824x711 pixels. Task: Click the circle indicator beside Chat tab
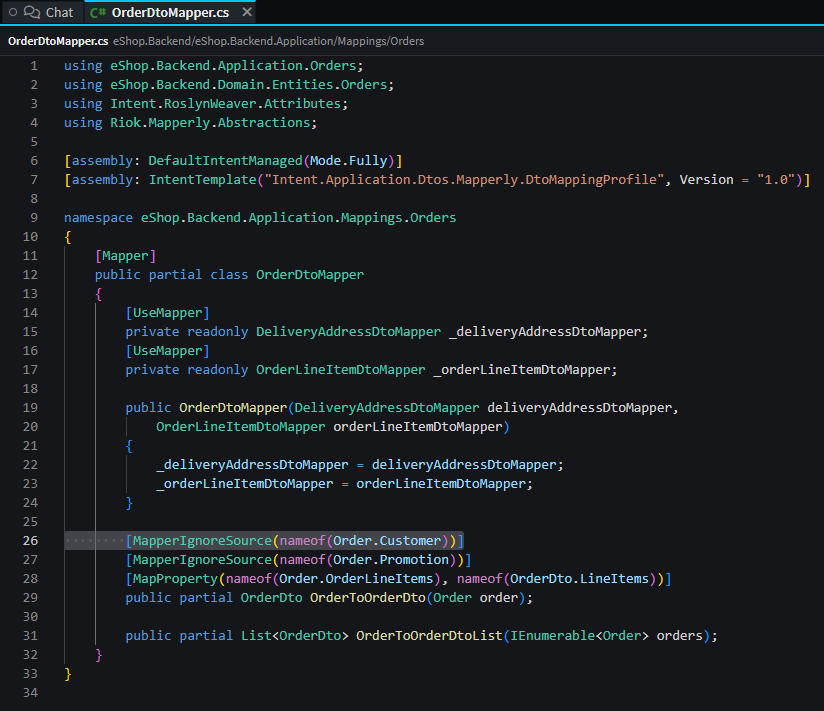click(x=13, y=12)
